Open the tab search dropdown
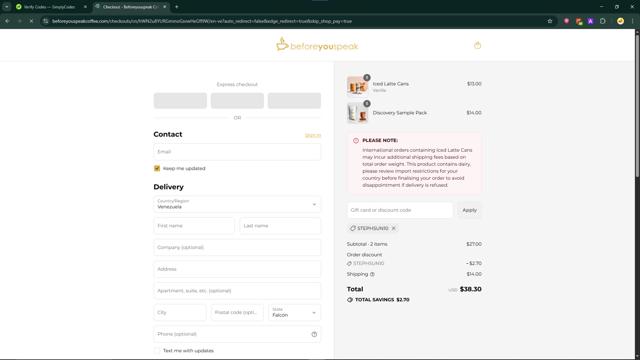The height and width of the screenshot is (360, 640). [7, 7]
